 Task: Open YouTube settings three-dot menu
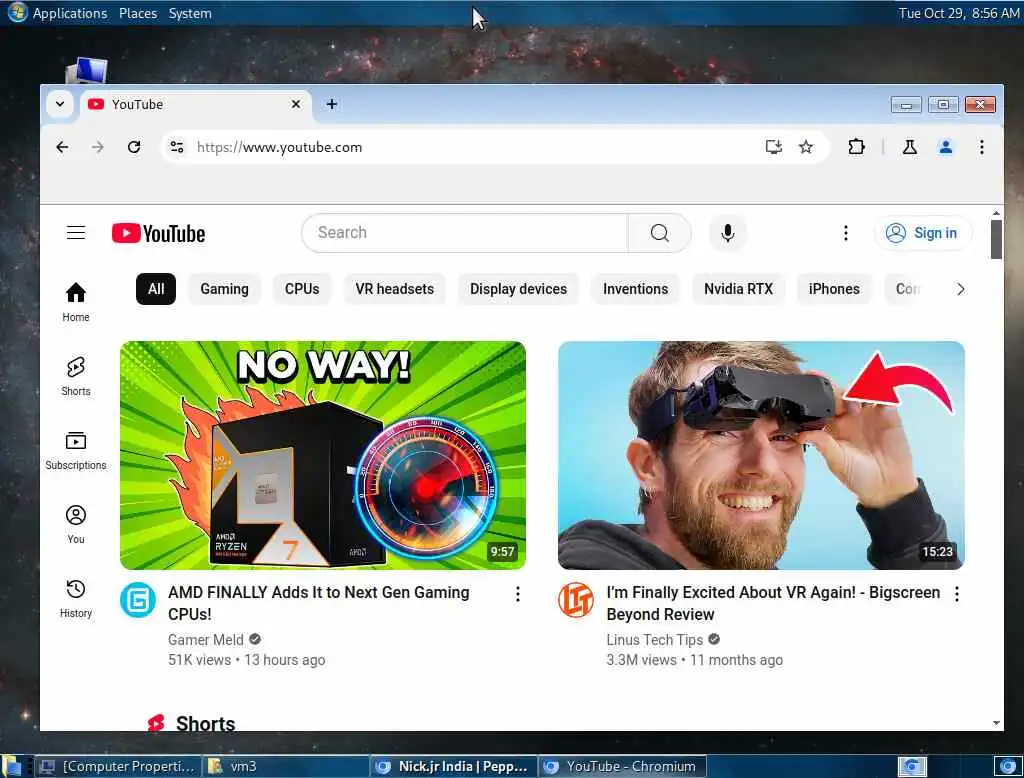coord(846,233)
